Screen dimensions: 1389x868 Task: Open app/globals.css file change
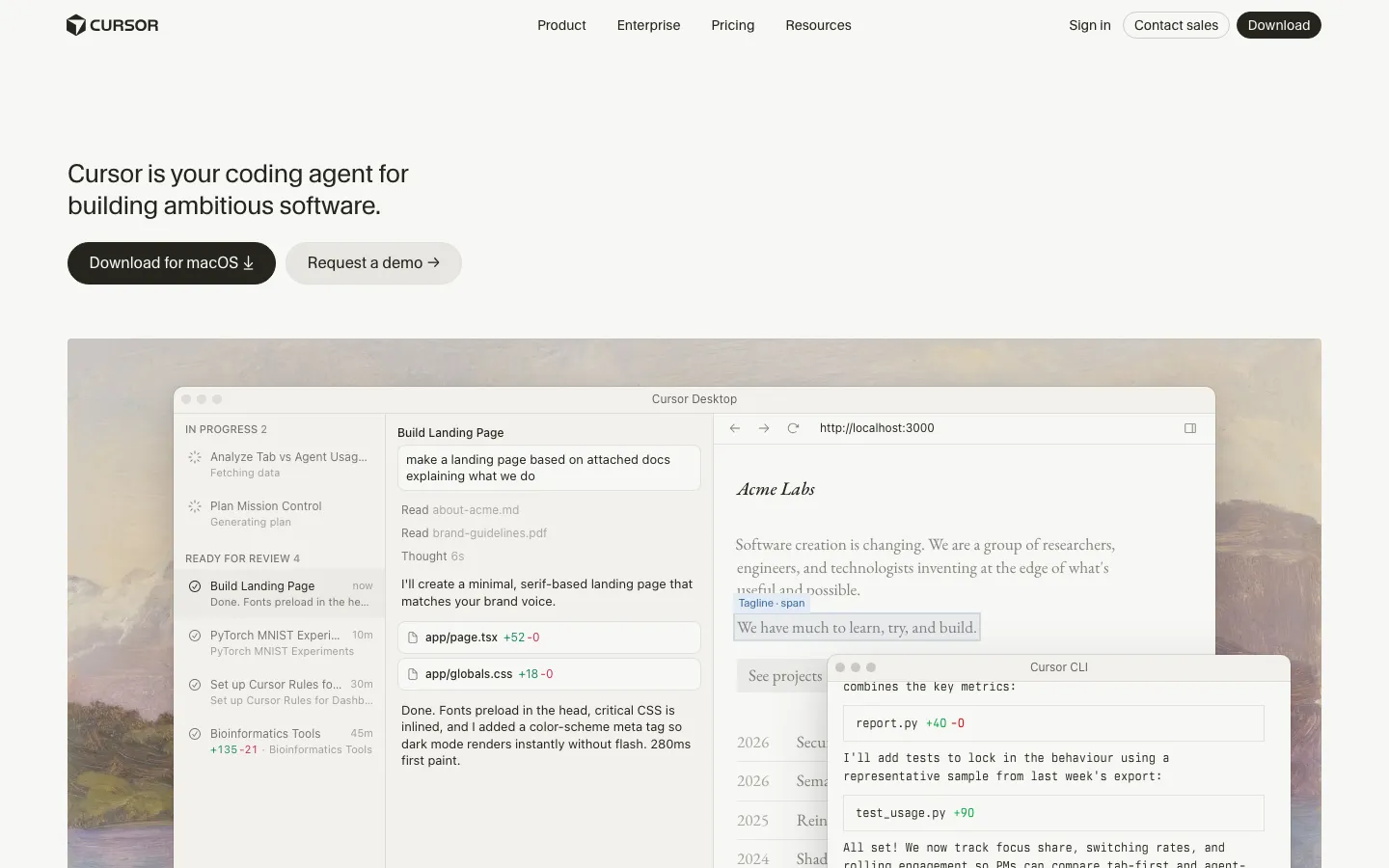549,674
